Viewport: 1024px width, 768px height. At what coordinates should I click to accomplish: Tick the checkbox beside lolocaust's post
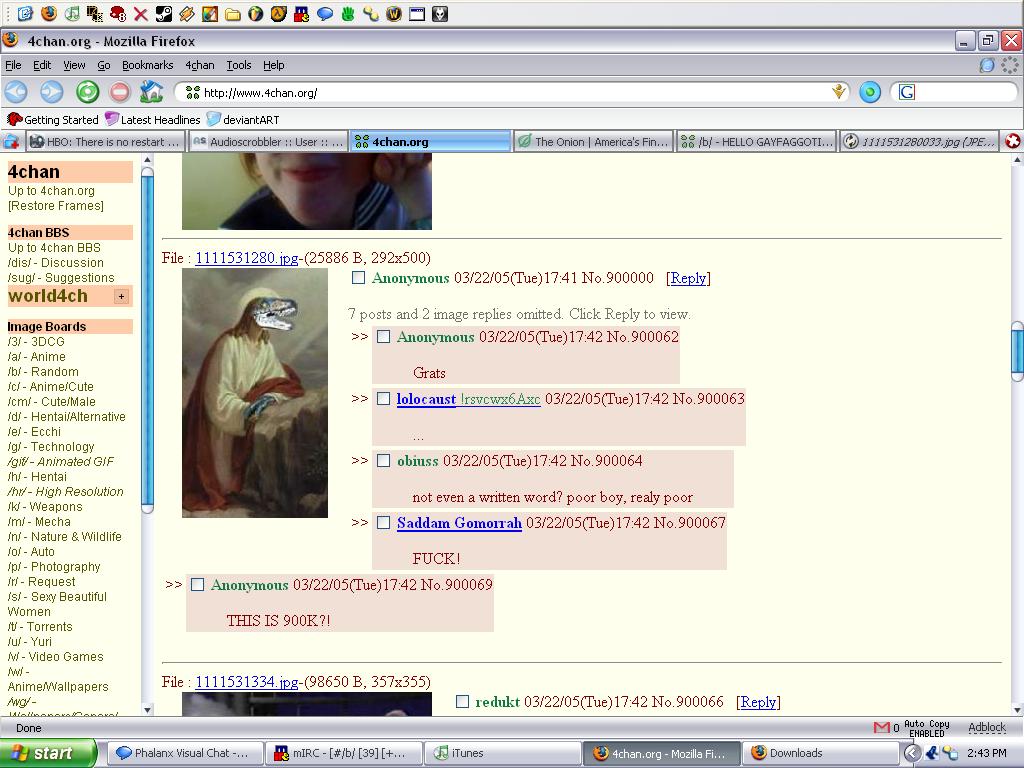tap(383, 399)
